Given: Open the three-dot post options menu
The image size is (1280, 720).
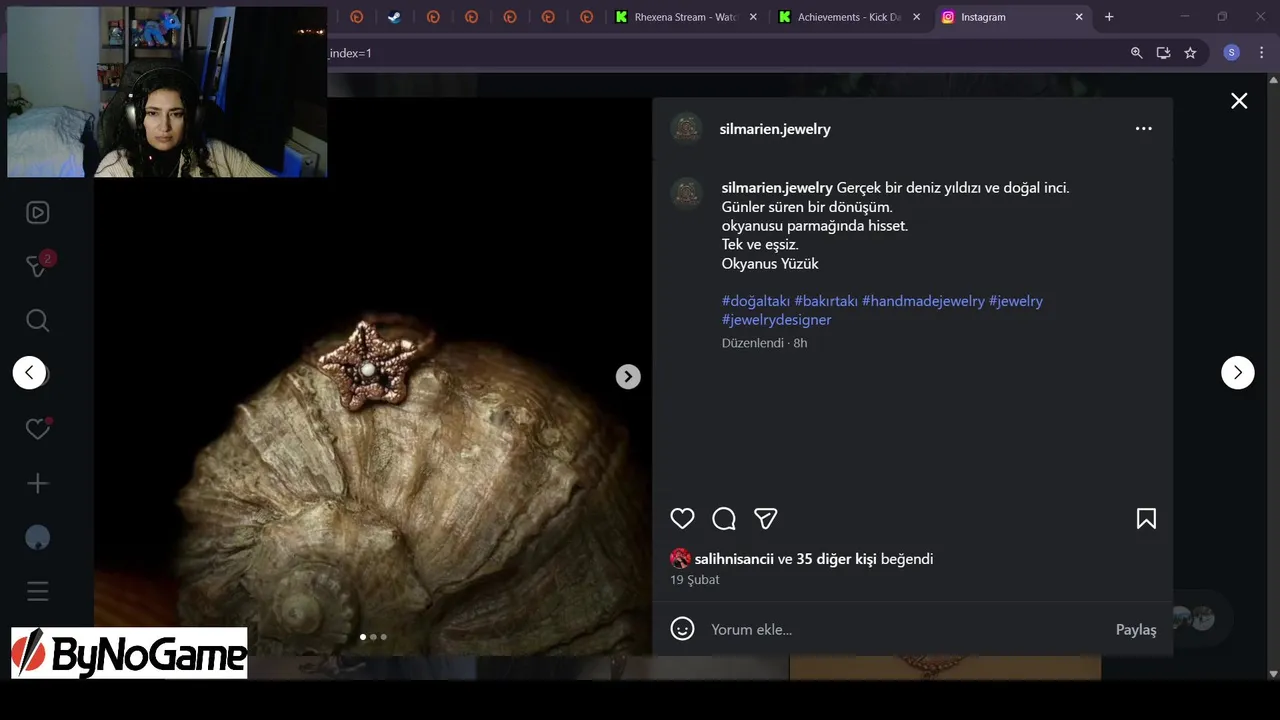Looking at the screenshot, I should 1143,128.
